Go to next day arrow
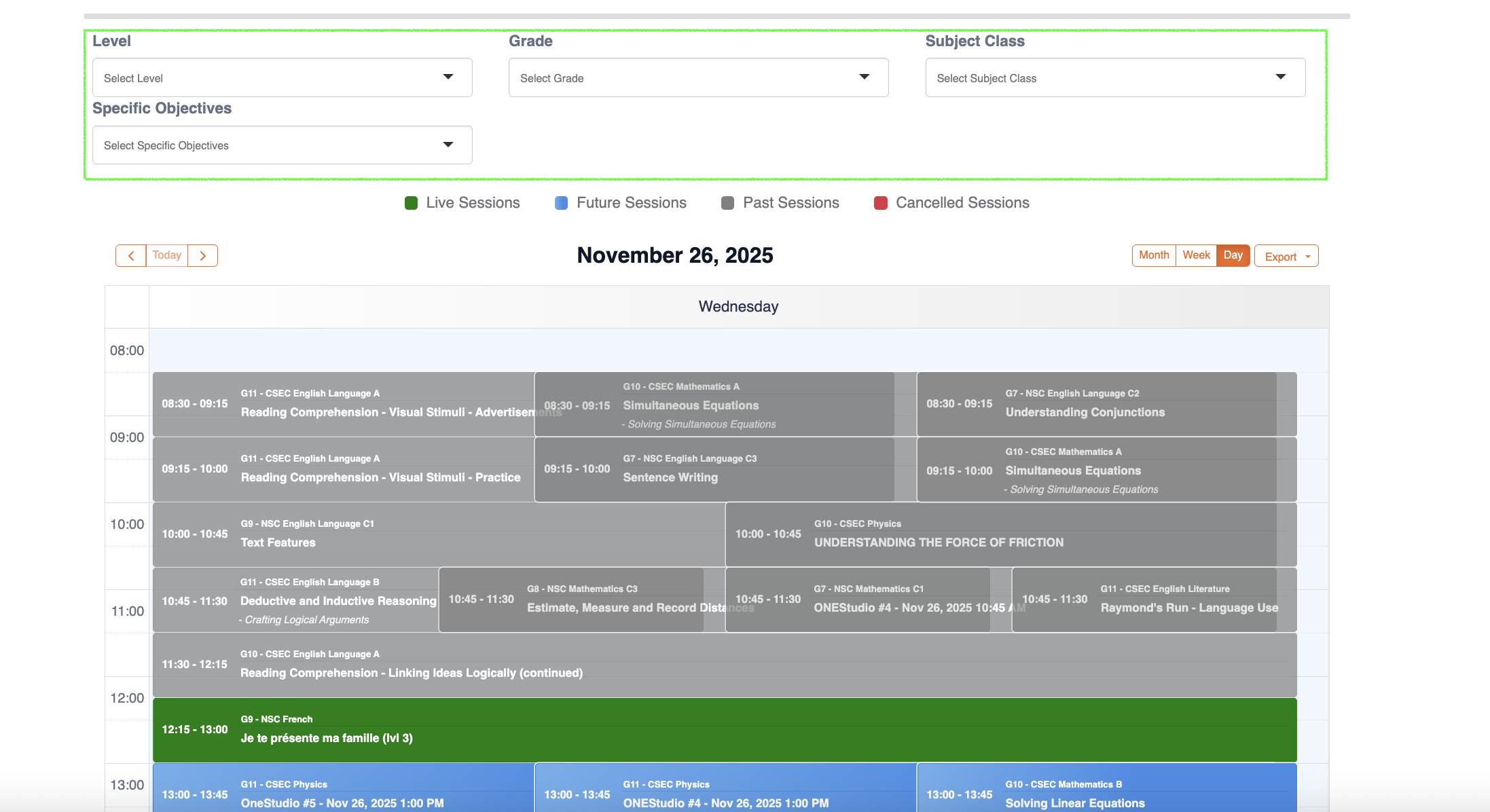 [202, 256]
